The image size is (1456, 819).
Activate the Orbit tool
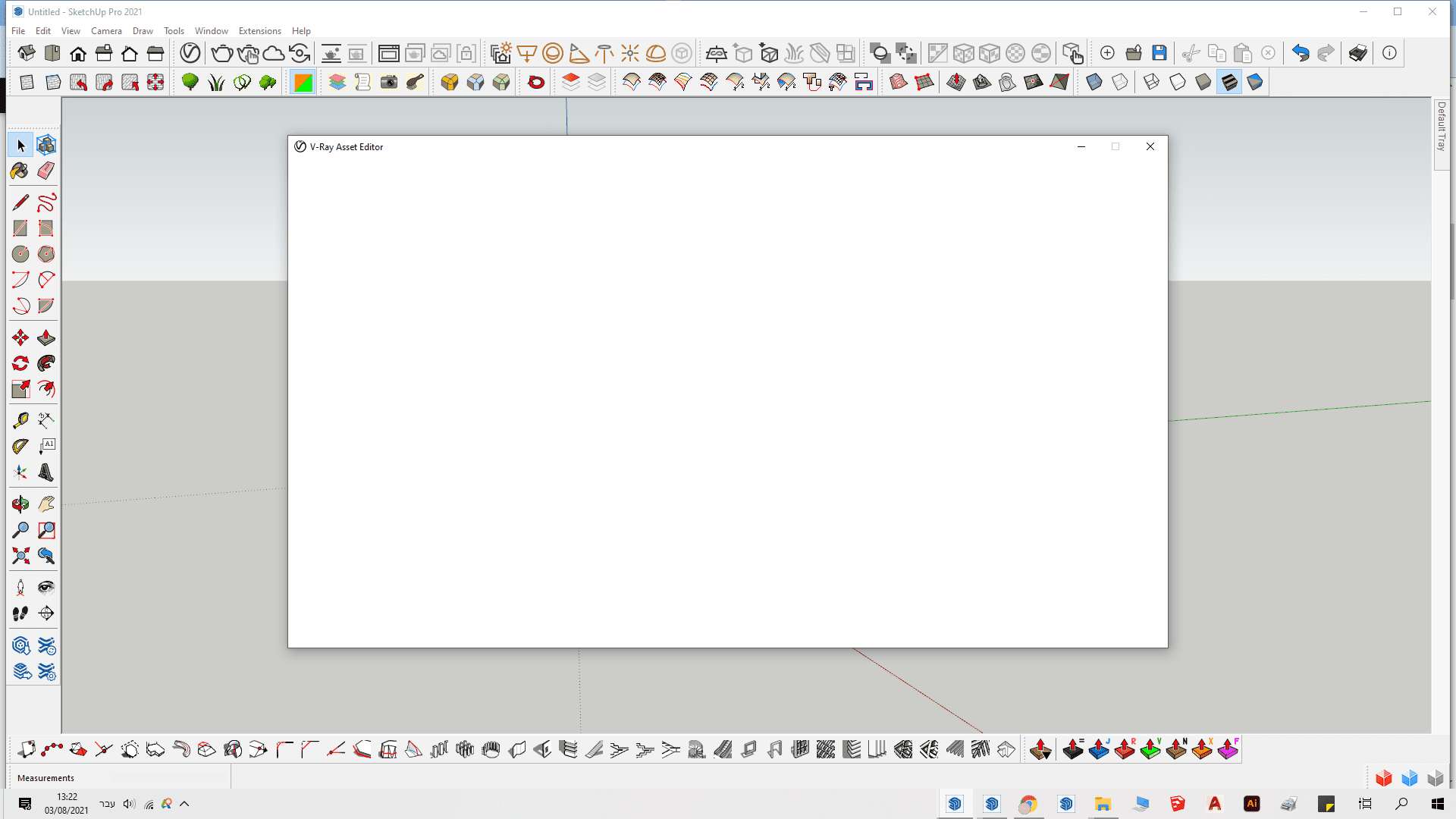[x=20, y=504]
